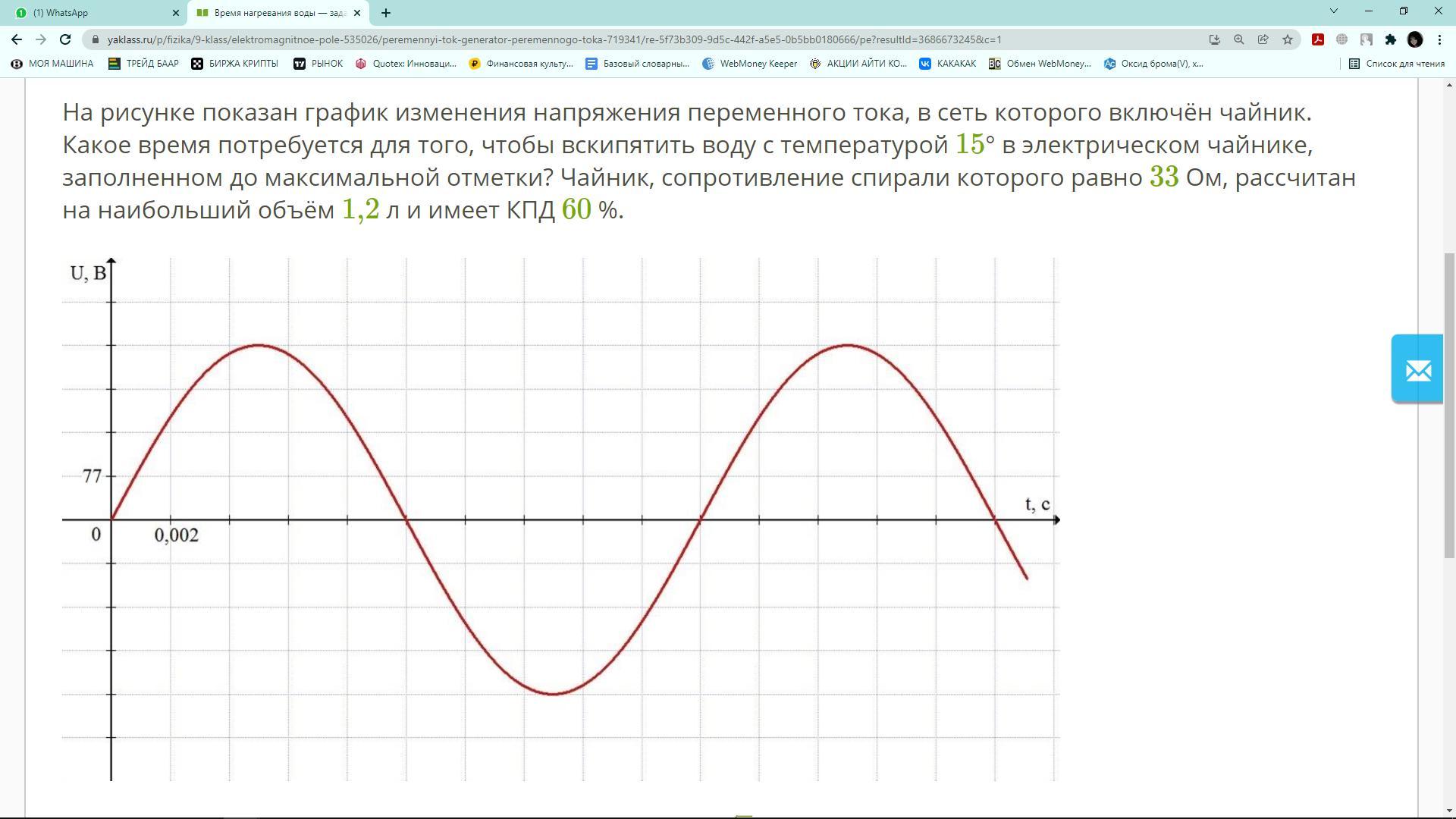Click the page vertical scrollbar

pyautogui.click(x=1449, y=406)
